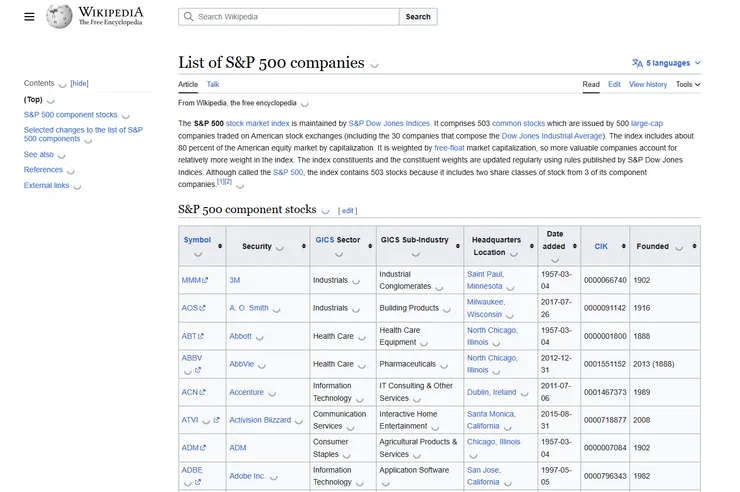Open Dublin, Ireland location link
Image resolution: width=740 pixels, height=492 pixels.
(x=492, y=392)
